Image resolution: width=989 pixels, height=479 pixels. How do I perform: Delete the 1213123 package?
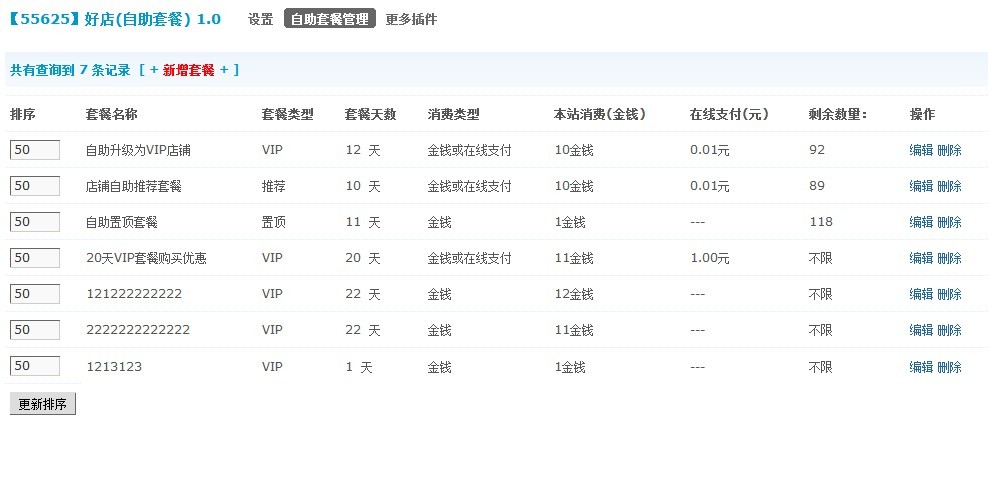pos(949,367)
